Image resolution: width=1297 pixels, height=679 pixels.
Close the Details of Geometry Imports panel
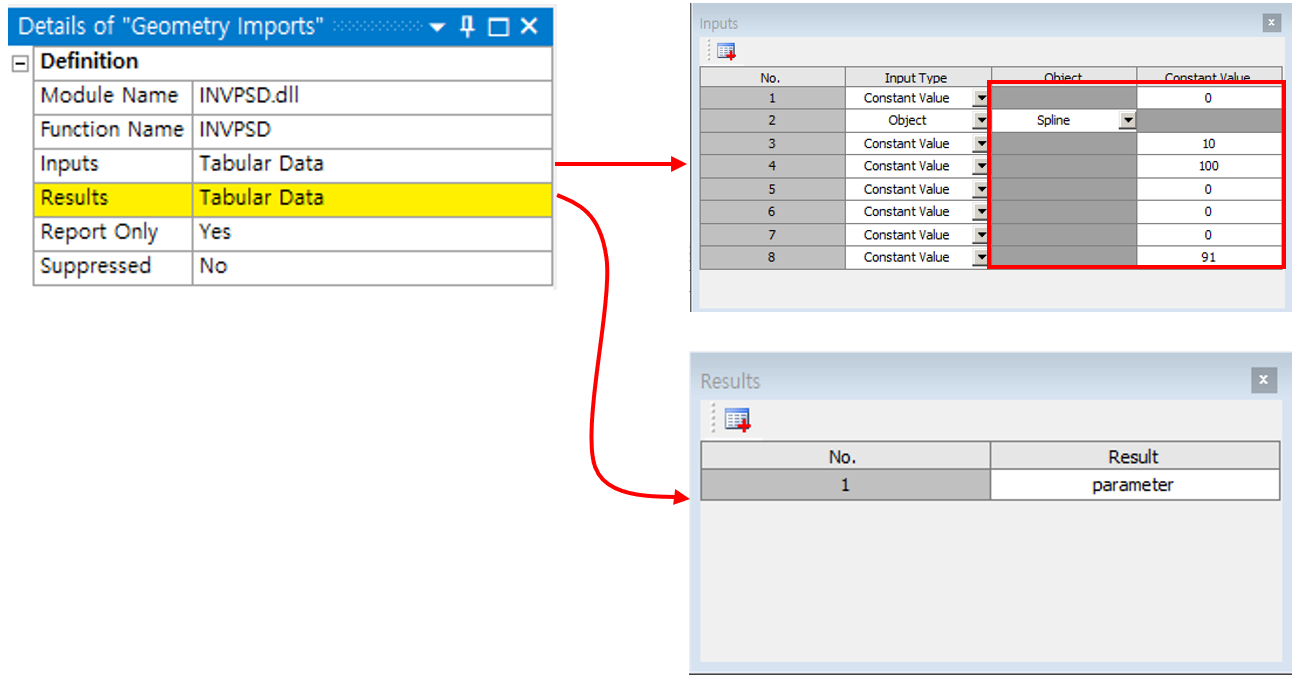(529, 27)
